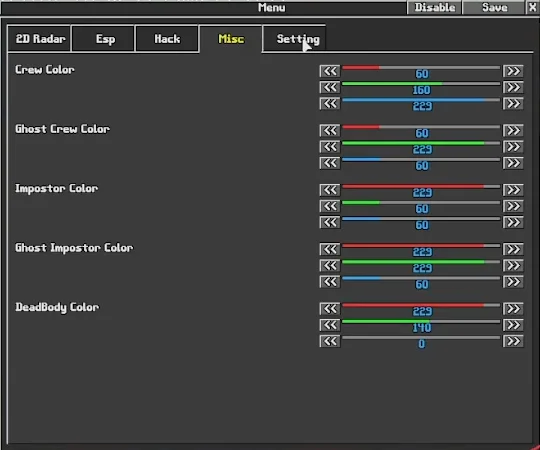Decrease the DeadBody Color green value

coord(330,325)
